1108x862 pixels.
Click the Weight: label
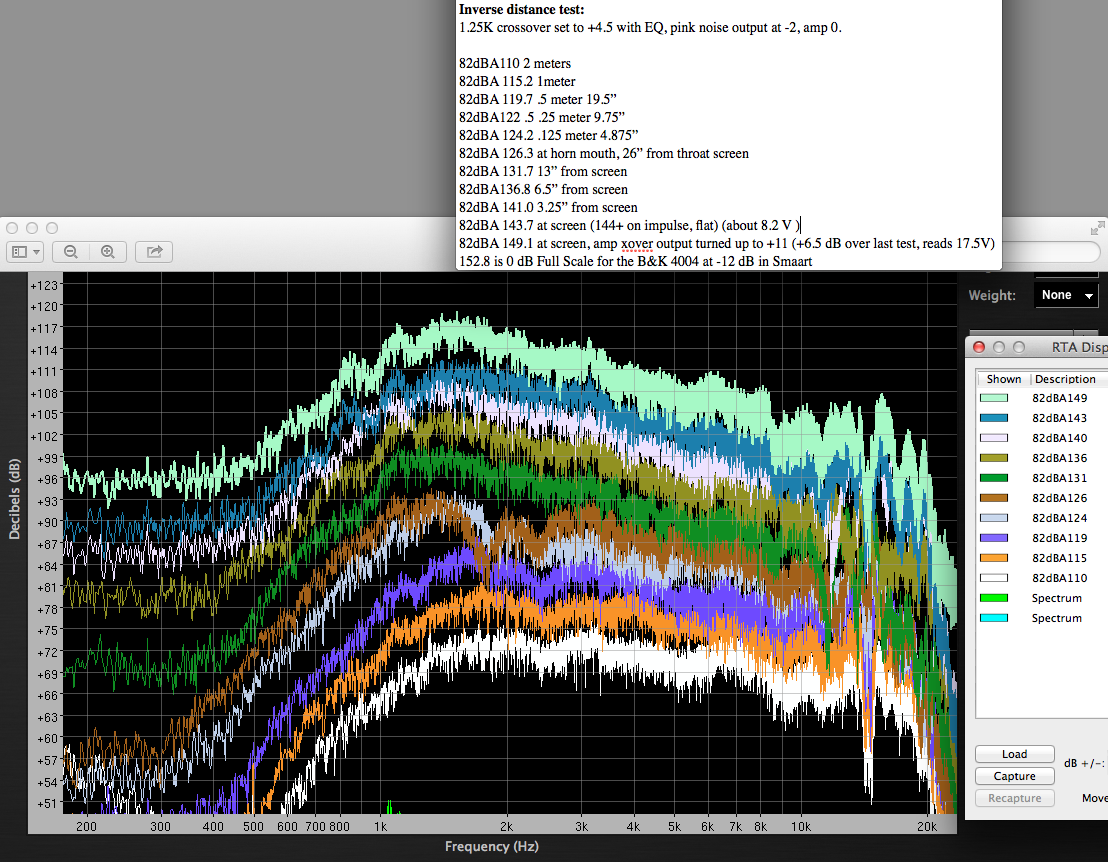click(x=992, y=295)
